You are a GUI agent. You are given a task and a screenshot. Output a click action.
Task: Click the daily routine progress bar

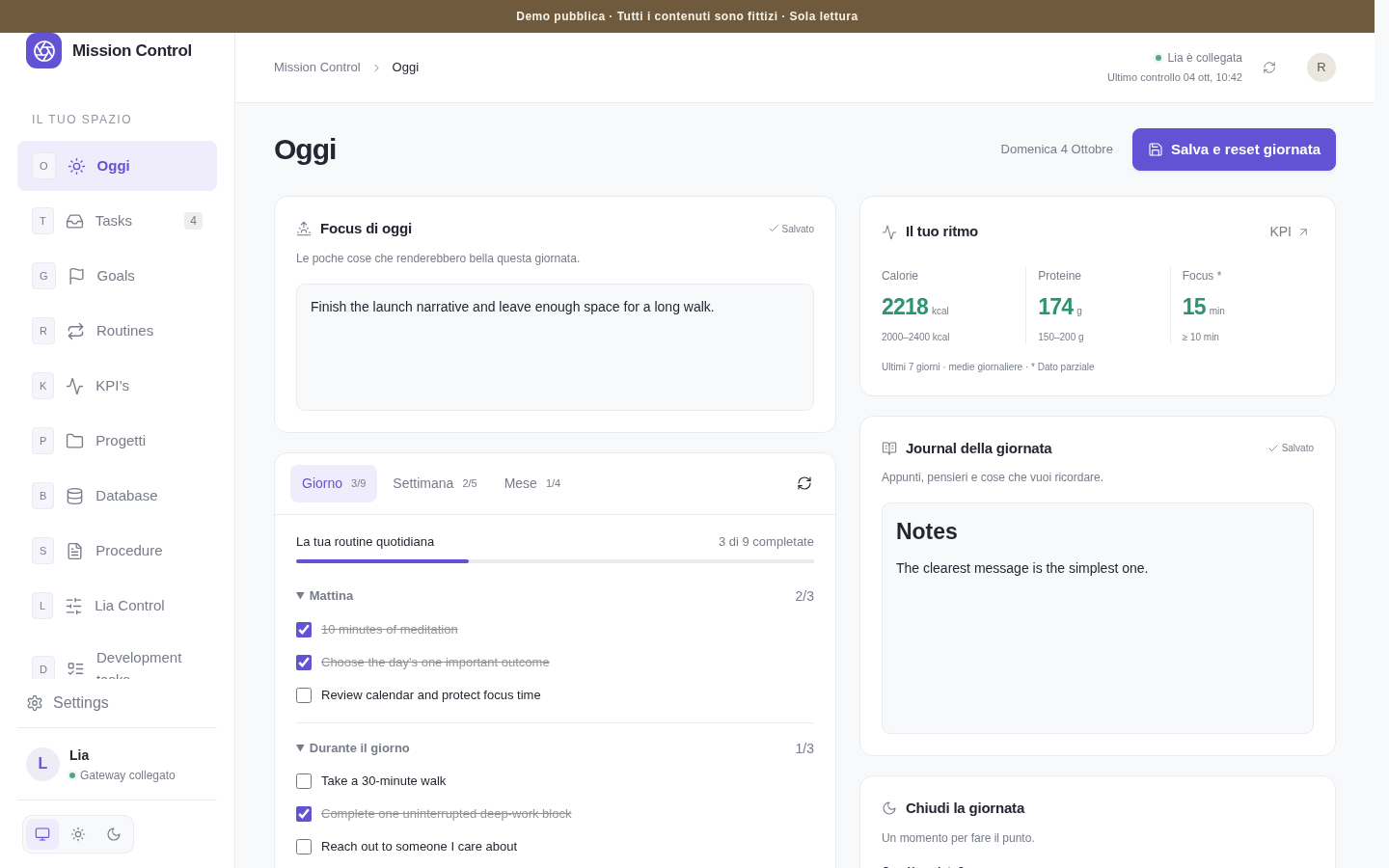[555, 561]
